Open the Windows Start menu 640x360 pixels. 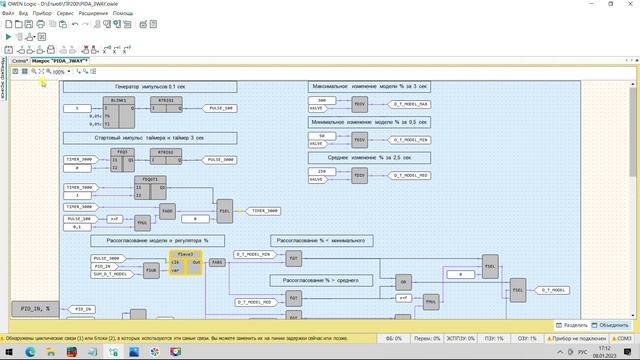[x=8, y=352]
